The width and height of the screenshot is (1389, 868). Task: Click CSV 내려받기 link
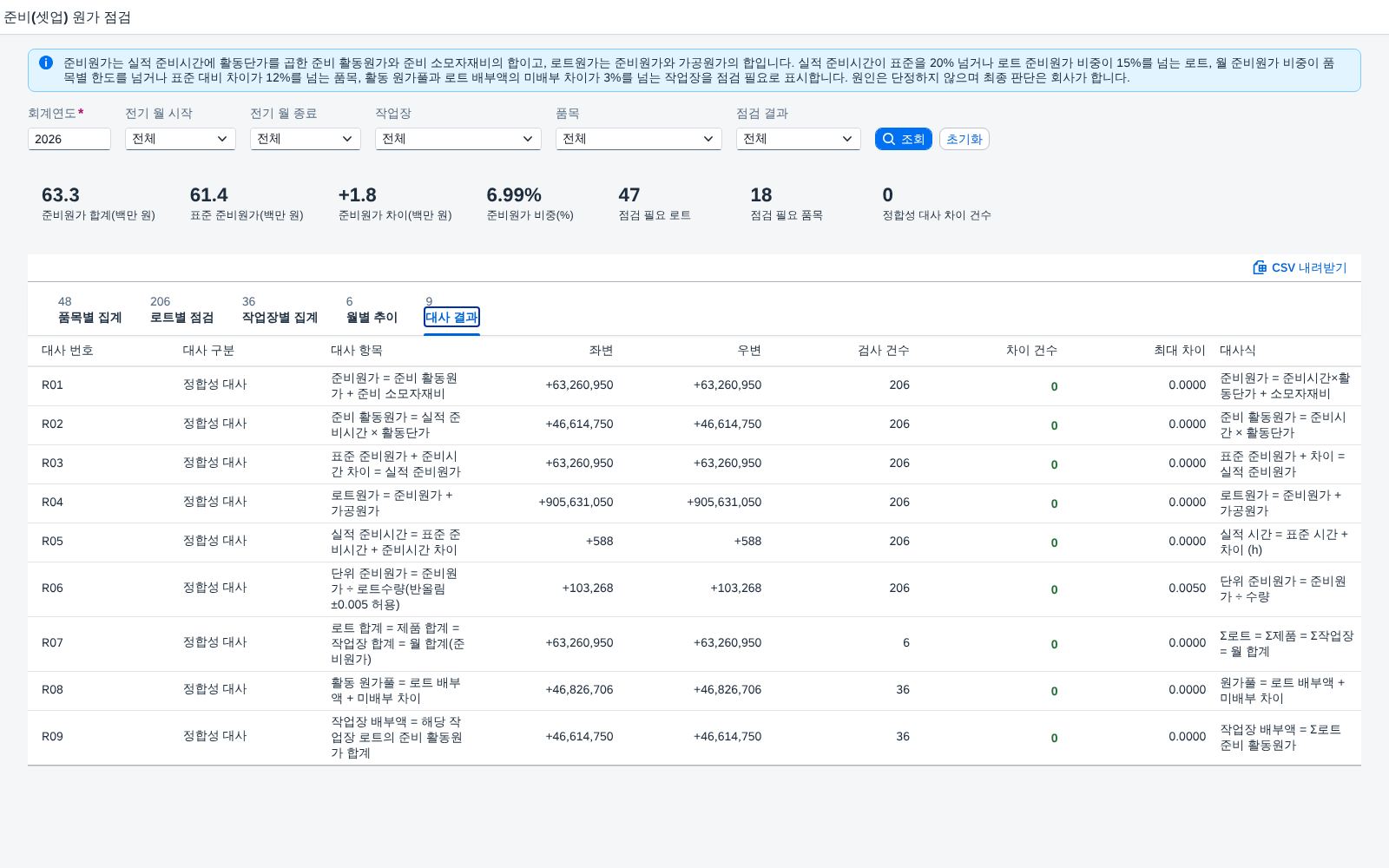(1300, 267)
